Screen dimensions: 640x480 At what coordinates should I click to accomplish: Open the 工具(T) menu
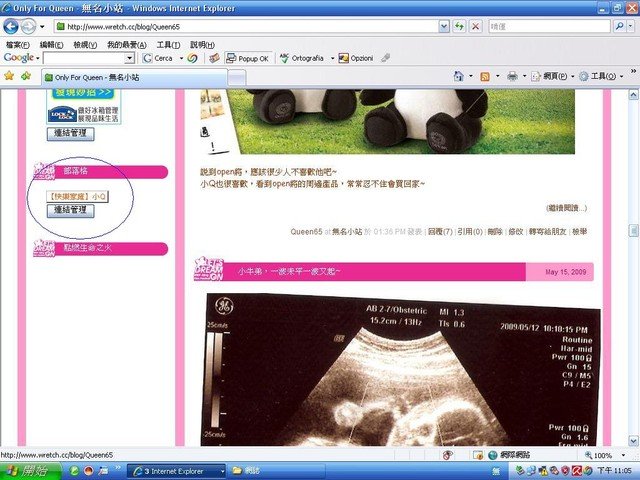(x=168, y=45)
